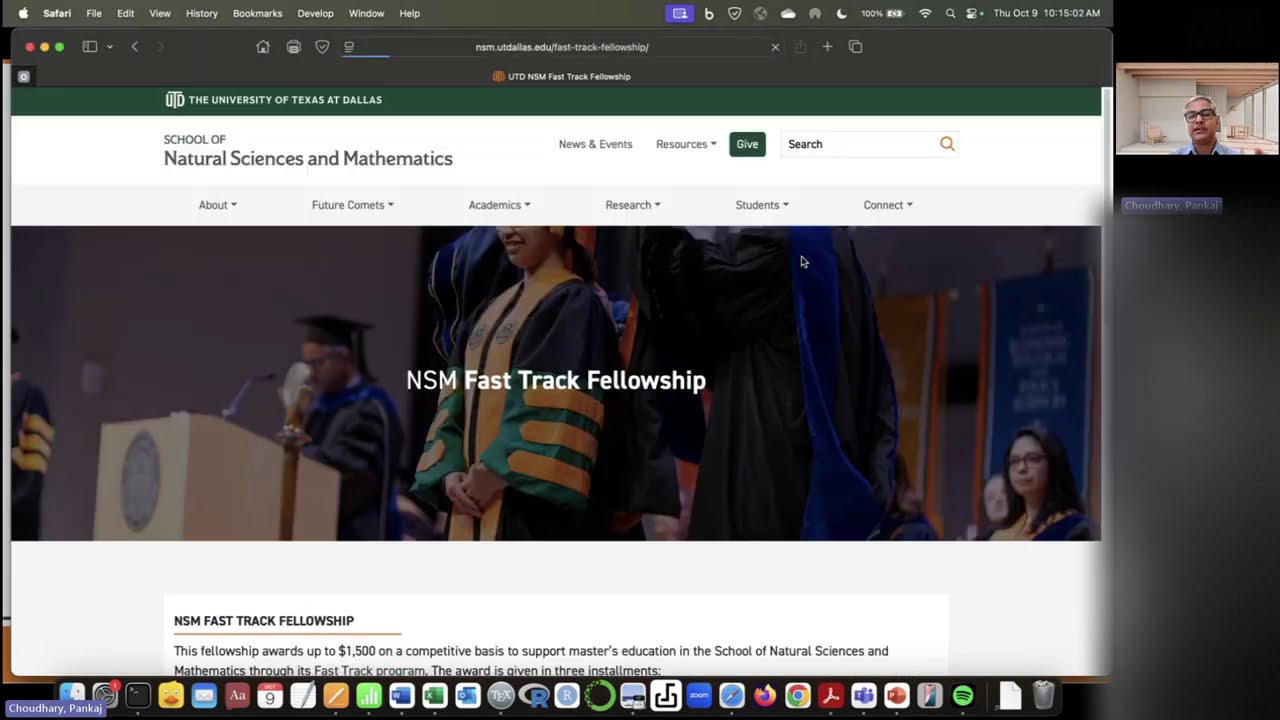
Task: Open sidebar options chevron in Safari toolbar
Action: (109, 47)
